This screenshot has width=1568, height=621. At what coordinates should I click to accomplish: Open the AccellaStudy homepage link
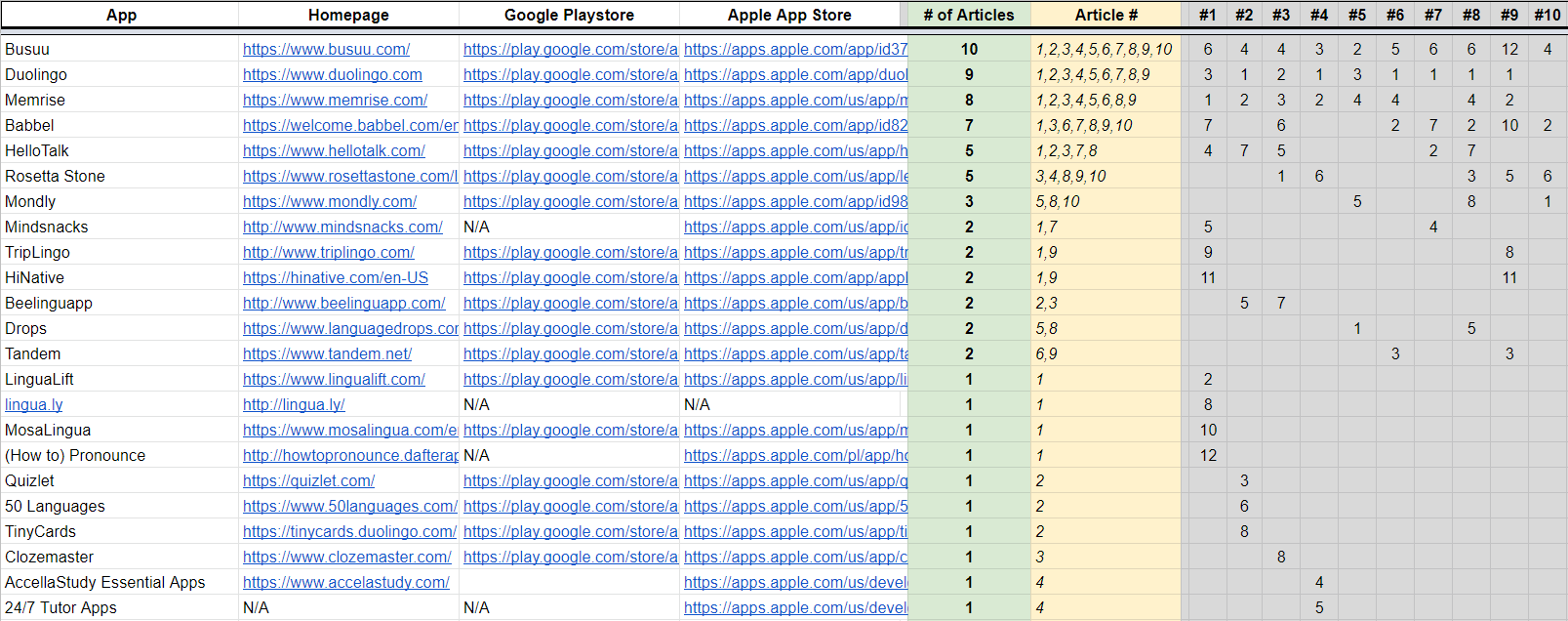point(345,582)
